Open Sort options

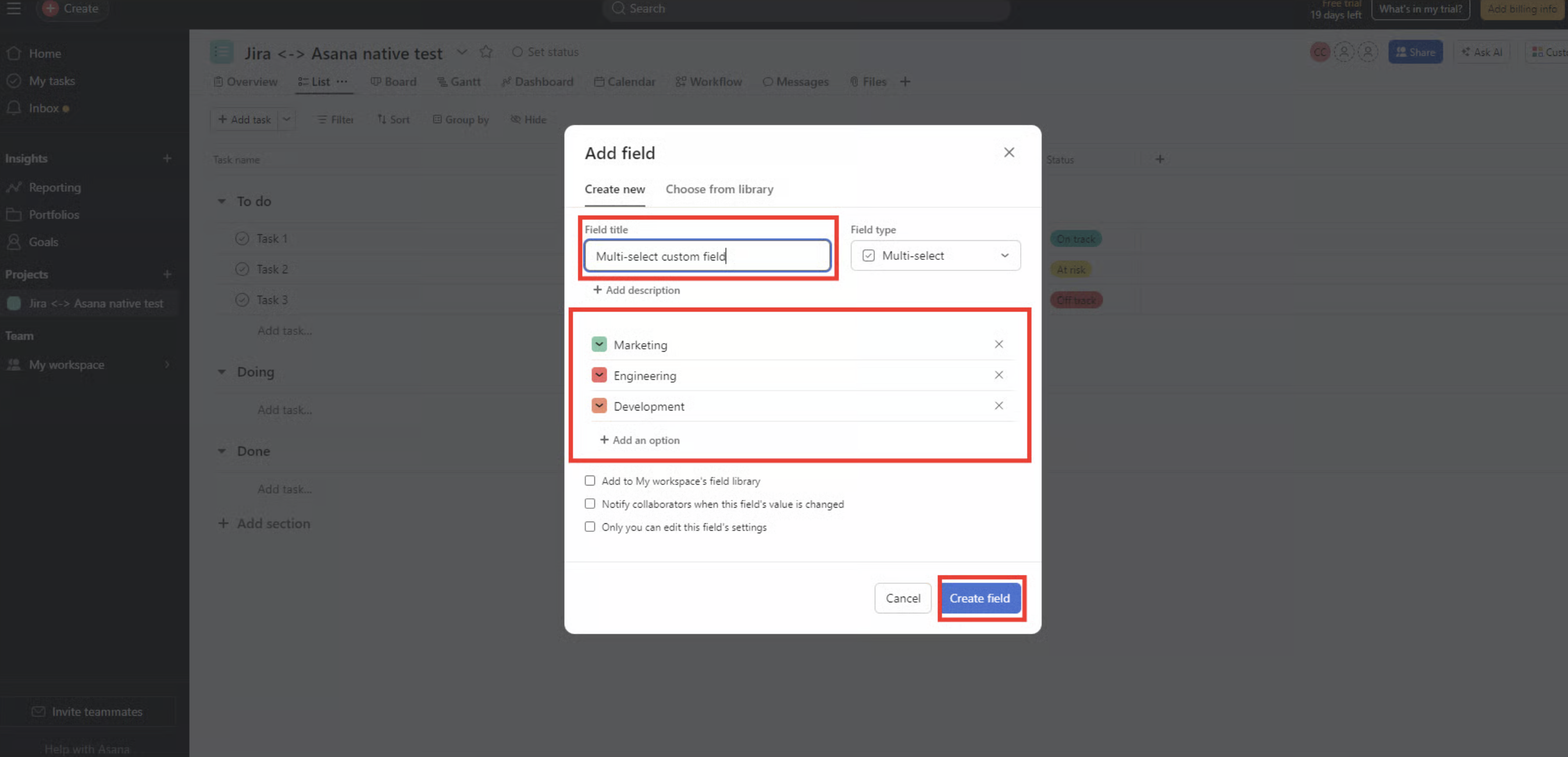point(393,120)
